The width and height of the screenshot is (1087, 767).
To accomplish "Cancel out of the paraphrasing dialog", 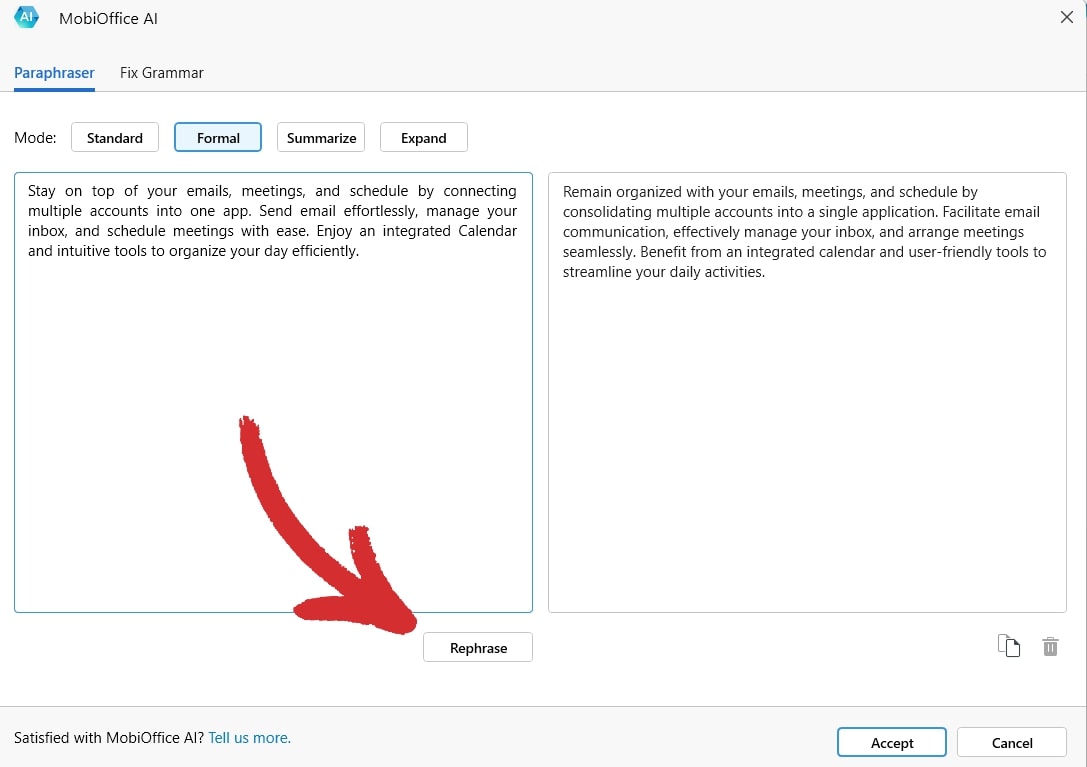I will (1011, 742).
